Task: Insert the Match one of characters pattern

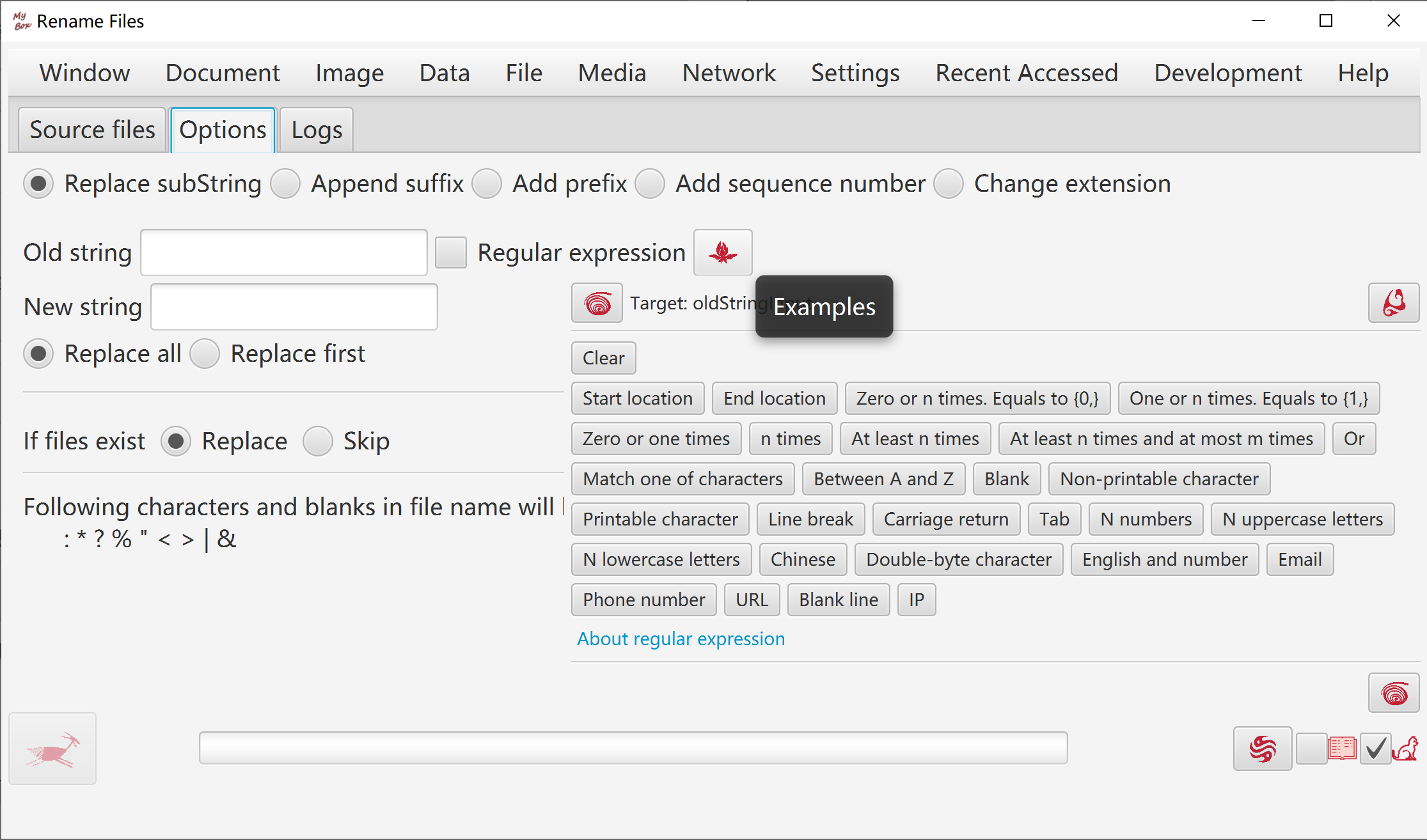Action: (x=682, y=479)
